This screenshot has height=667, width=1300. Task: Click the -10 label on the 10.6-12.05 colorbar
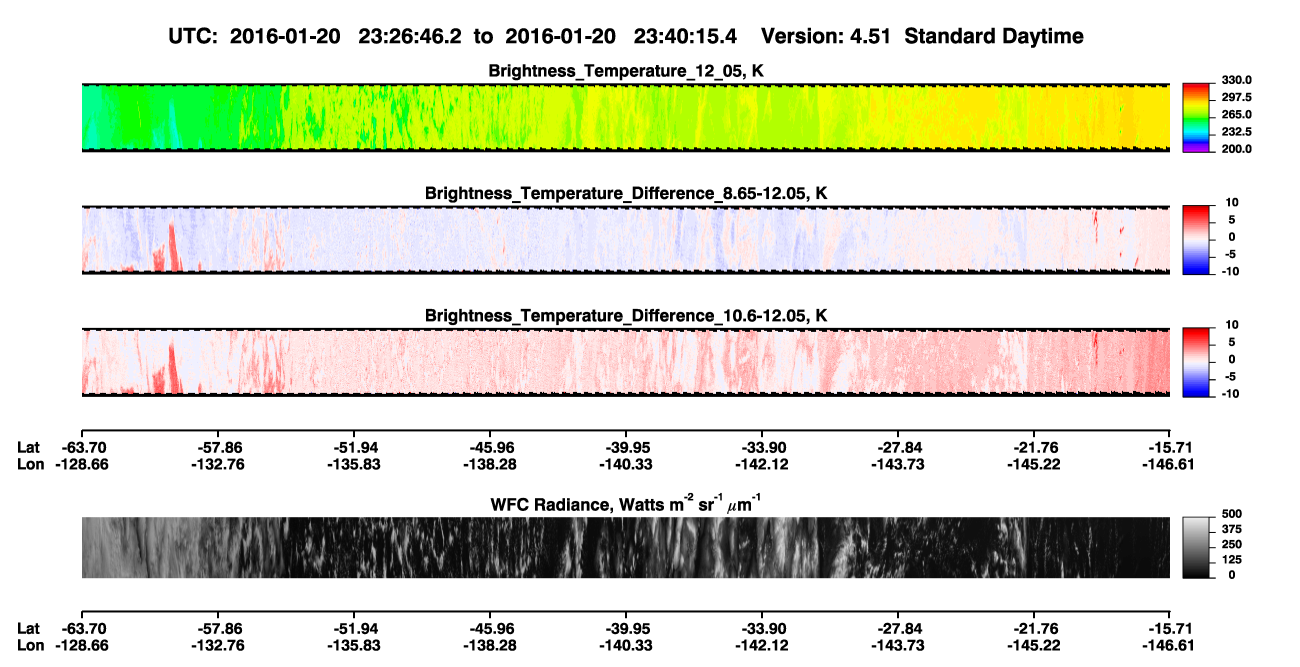click(x=1230, y=394)
